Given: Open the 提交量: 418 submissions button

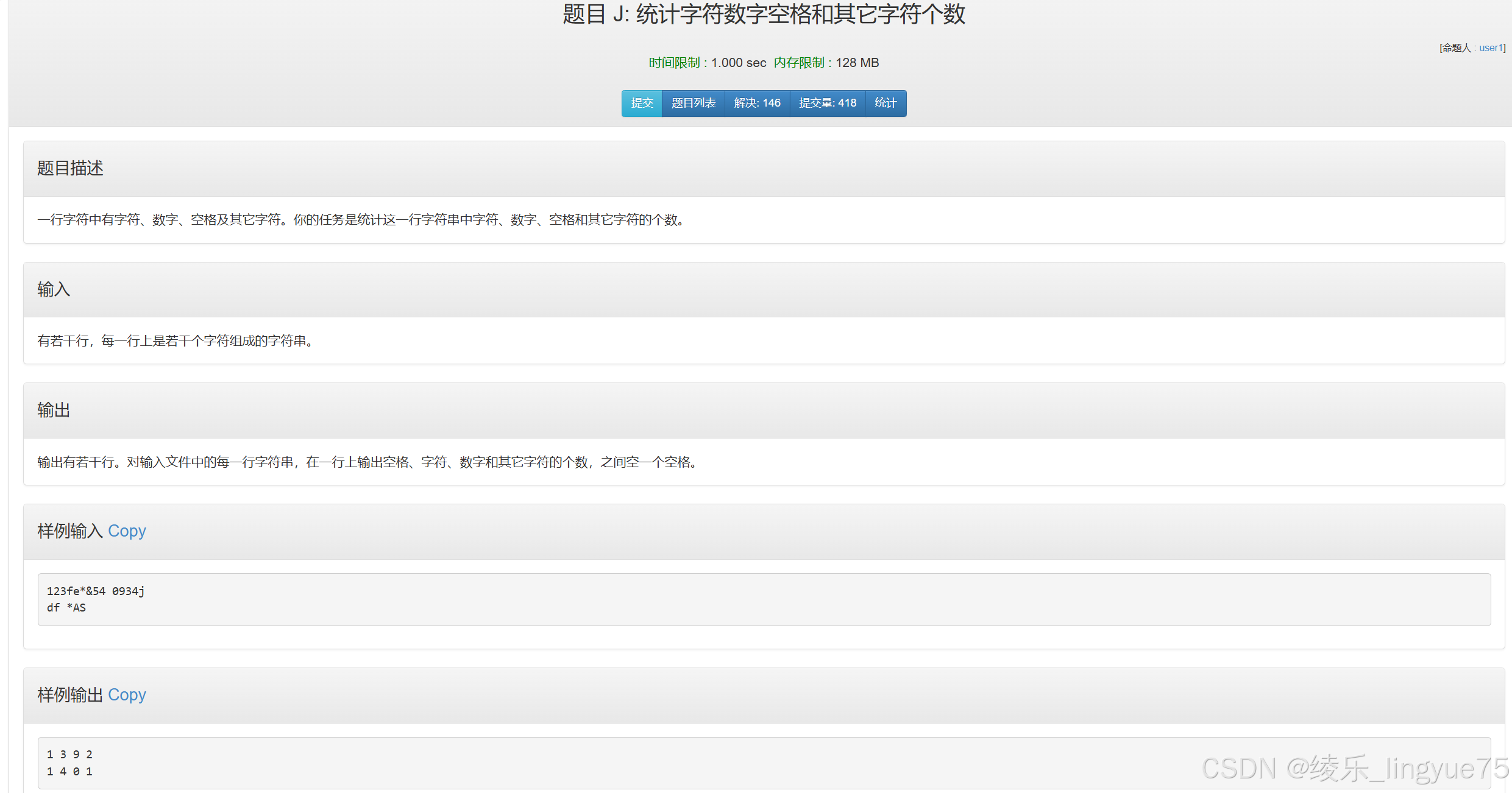Looking at the screenshot, I should 827,103.
